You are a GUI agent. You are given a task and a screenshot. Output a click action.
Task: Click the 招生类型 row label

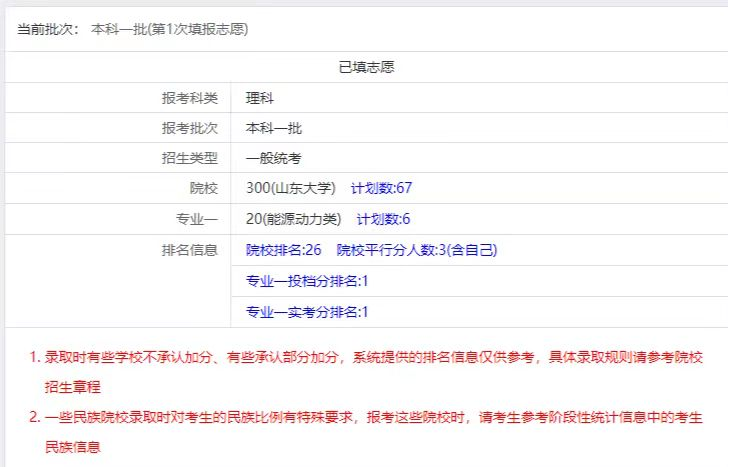pyautogui.click(x=189, y=158)
